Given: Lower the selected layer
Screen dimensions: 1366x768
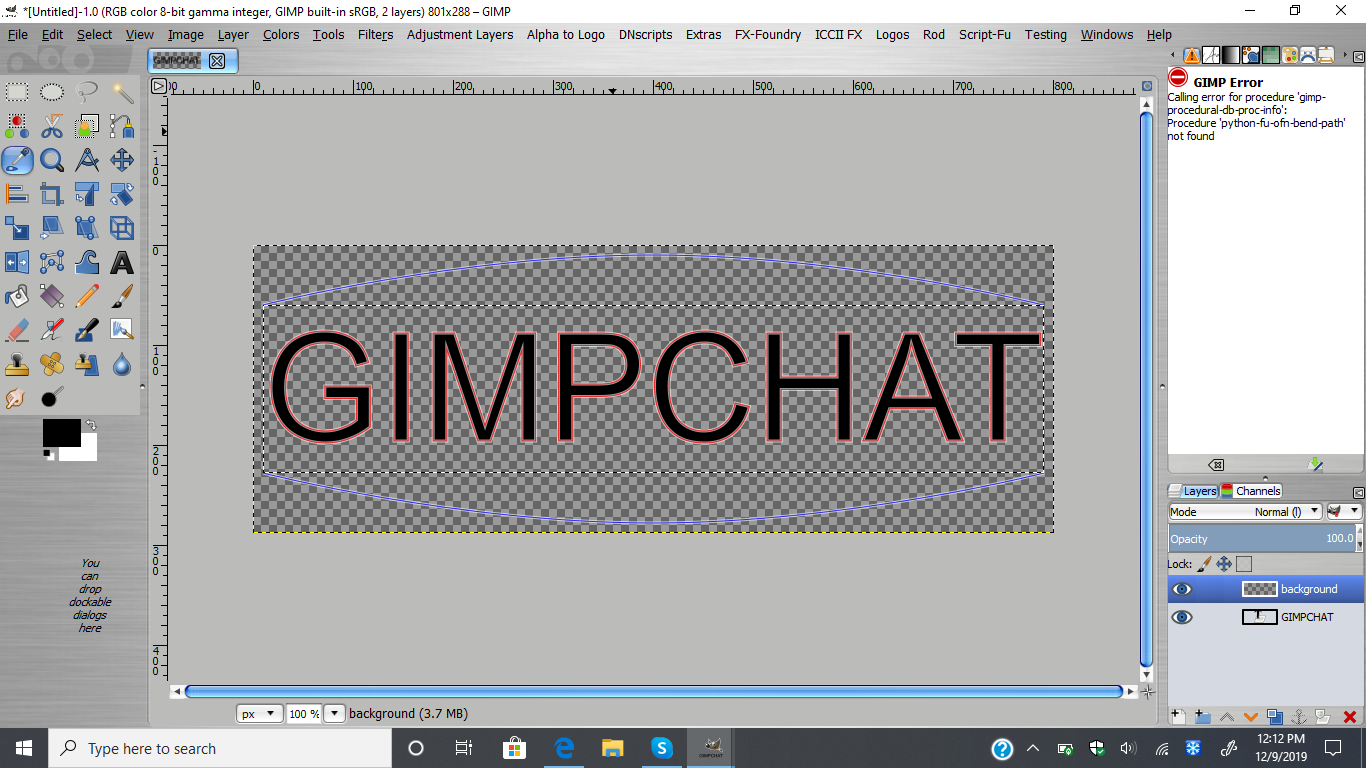Looking at the screenshot, I should tap(1250, 717).
